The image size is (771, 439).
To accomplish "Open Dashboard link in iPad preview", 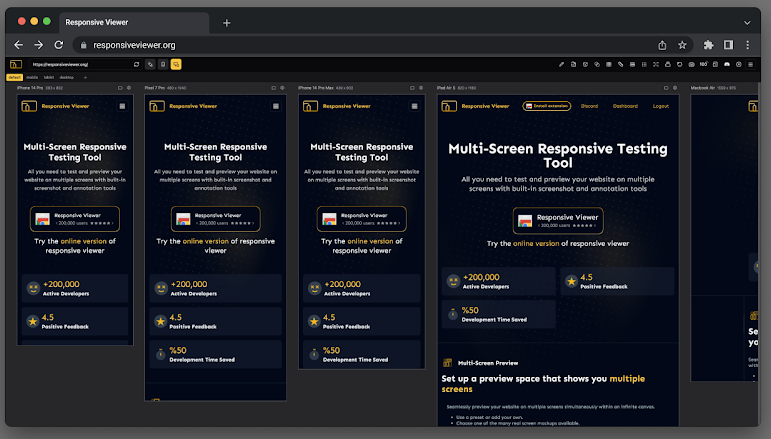I will click(x=625, y=106).
